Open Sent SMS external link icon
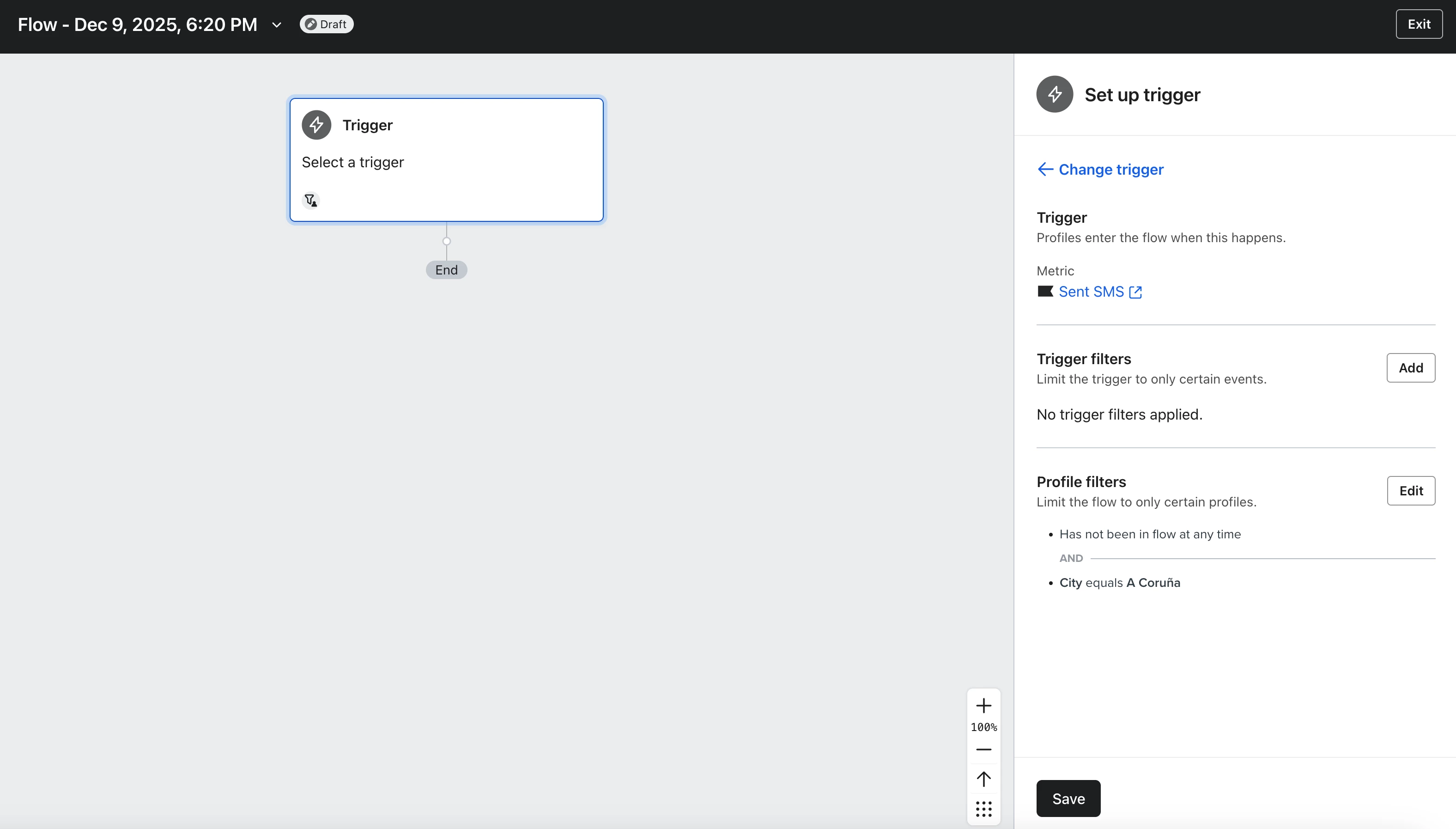Viewport: 1456px width, 829px height. point(1135,292)
